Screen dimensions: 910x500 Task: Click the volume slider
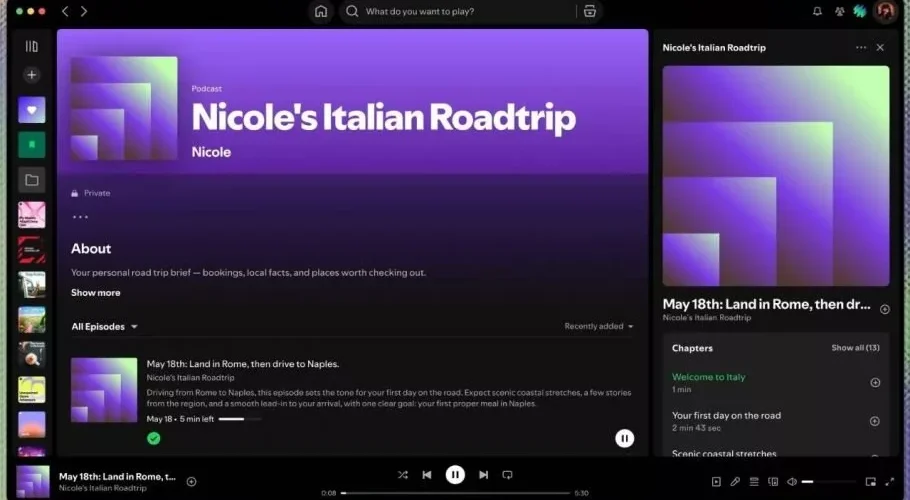[x=829, y=481]
